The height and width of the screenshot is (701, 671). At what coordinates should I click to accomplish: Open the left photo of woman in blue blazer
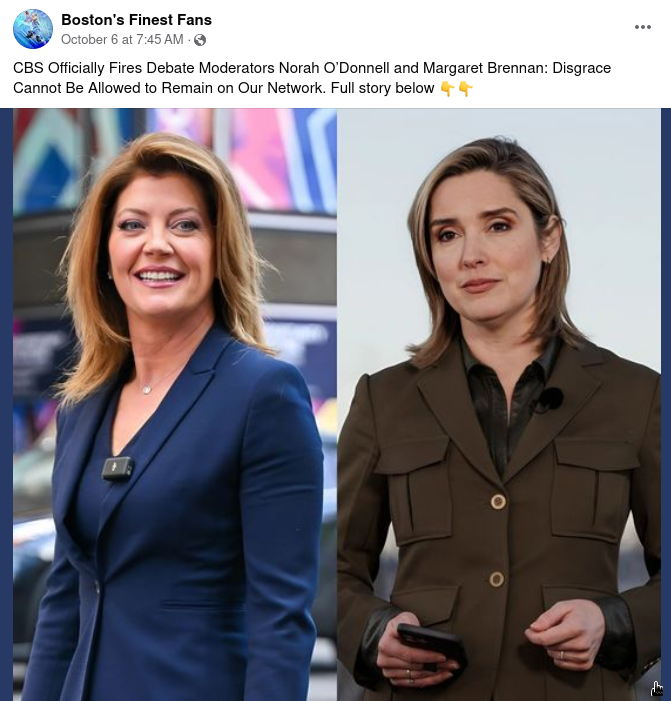click(x=175, y=405)
